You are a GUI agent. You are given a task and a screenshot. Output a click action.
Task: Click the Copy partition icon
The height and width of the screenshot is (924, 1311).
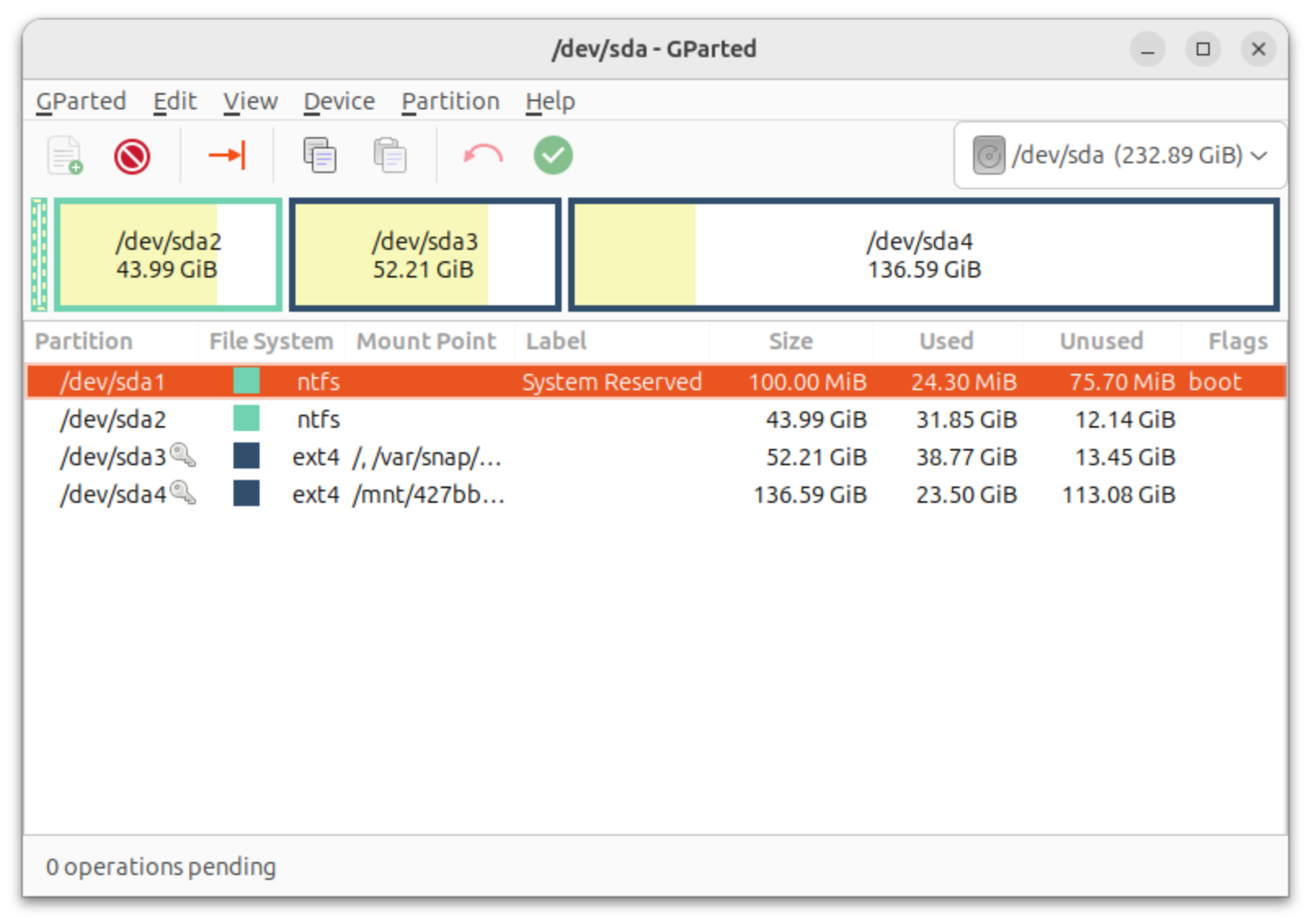319,155
